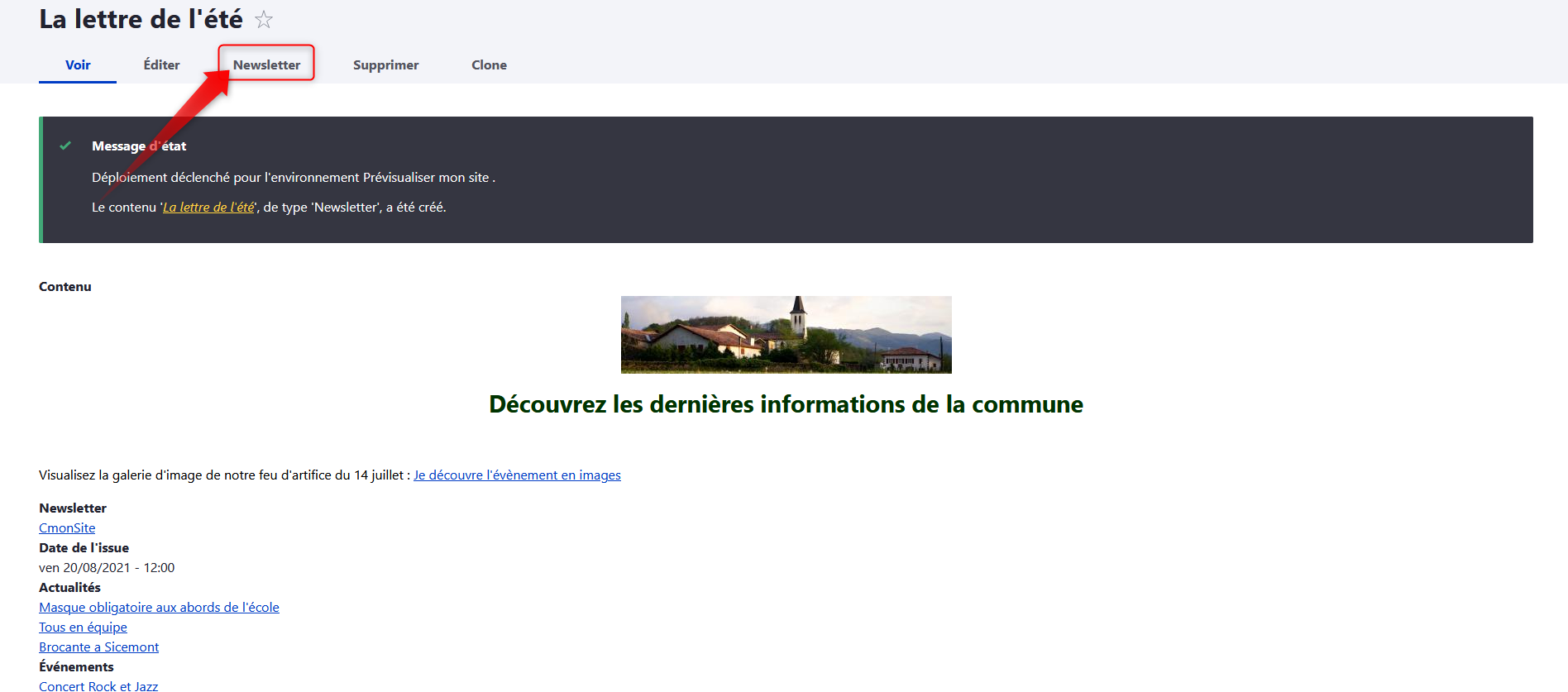Open 'La lettre de l'été' link in status message
Screen dimensions: 1568x692
tap(208, 208)
